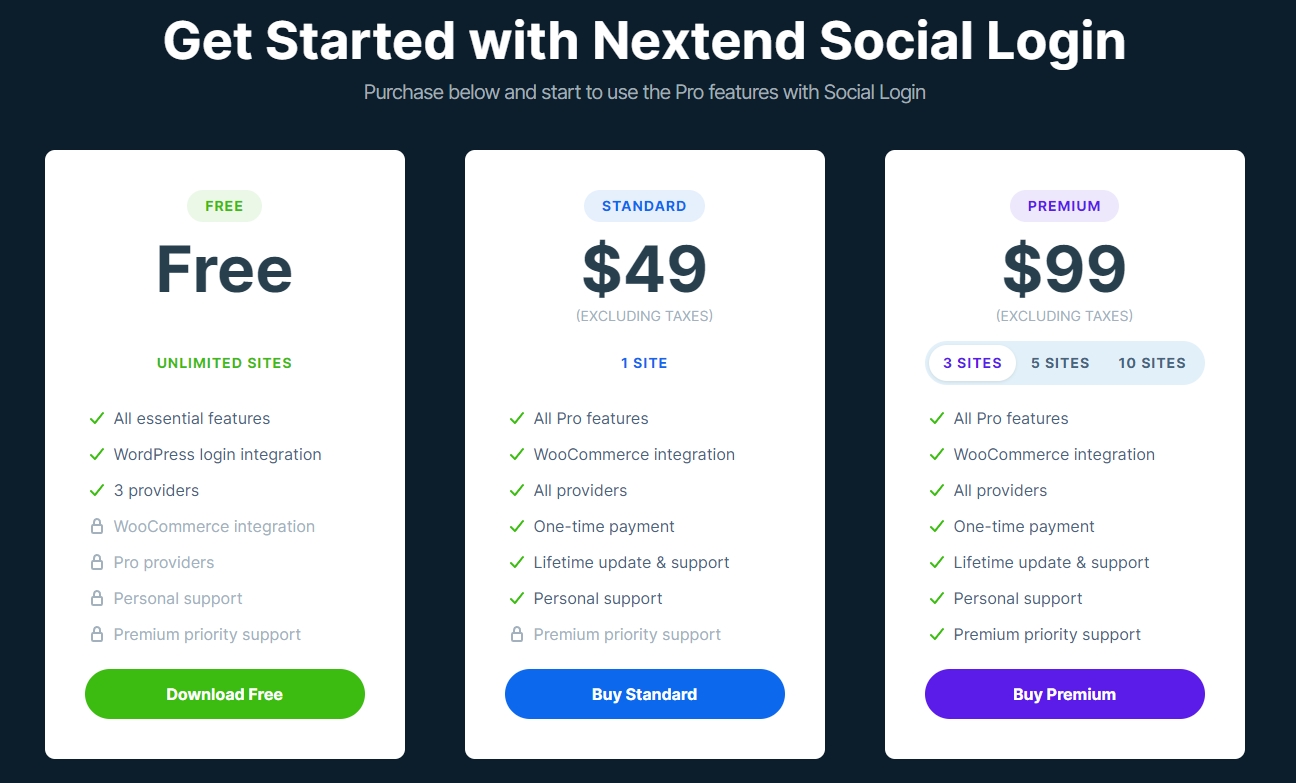Click checkmark beside Premium plan's Premium priority support
The height and width of the screenshot is (783, 1296).
pyautogui.click(x=937, y=634)
